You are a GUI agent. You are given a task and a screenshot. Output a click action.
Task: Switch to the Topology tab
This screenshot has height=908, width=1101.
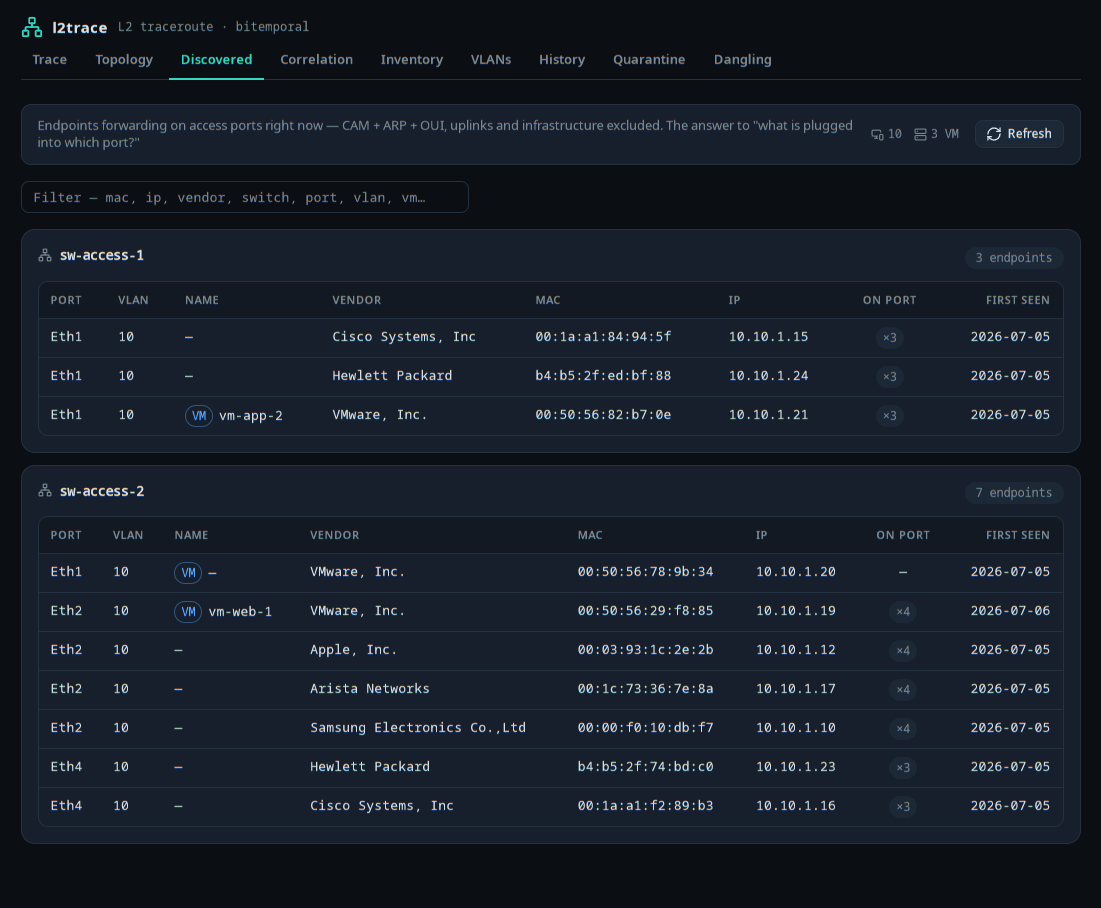(124, 60)
